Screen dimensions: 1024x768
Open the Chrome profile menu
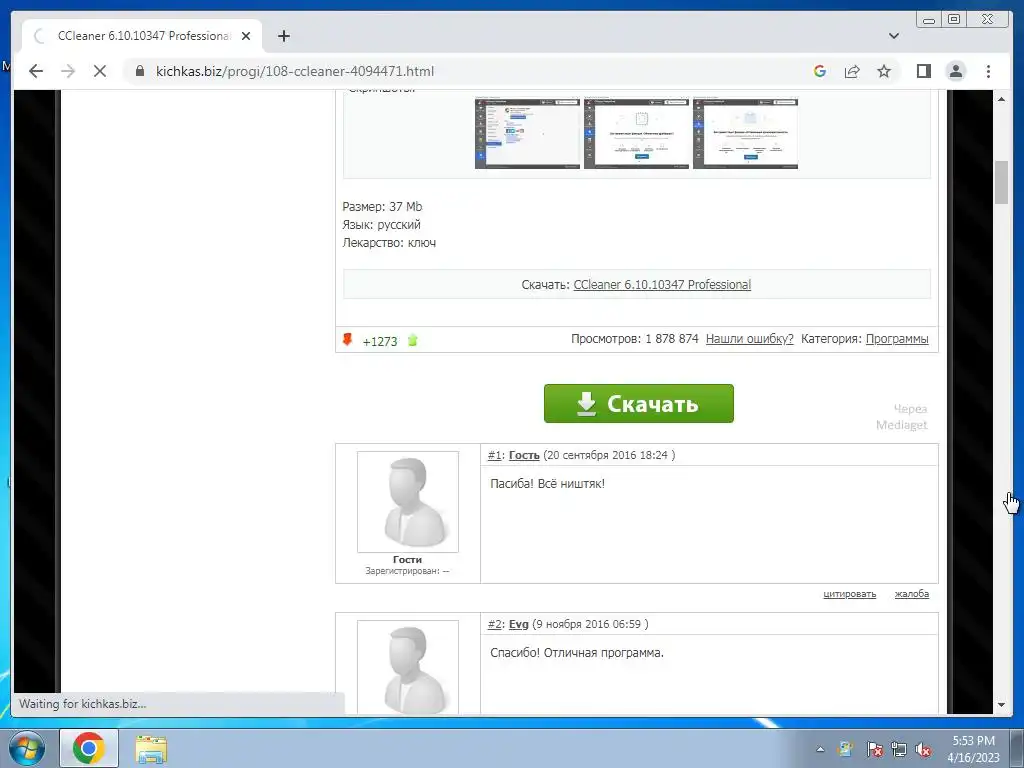click(x=955, y=71)
